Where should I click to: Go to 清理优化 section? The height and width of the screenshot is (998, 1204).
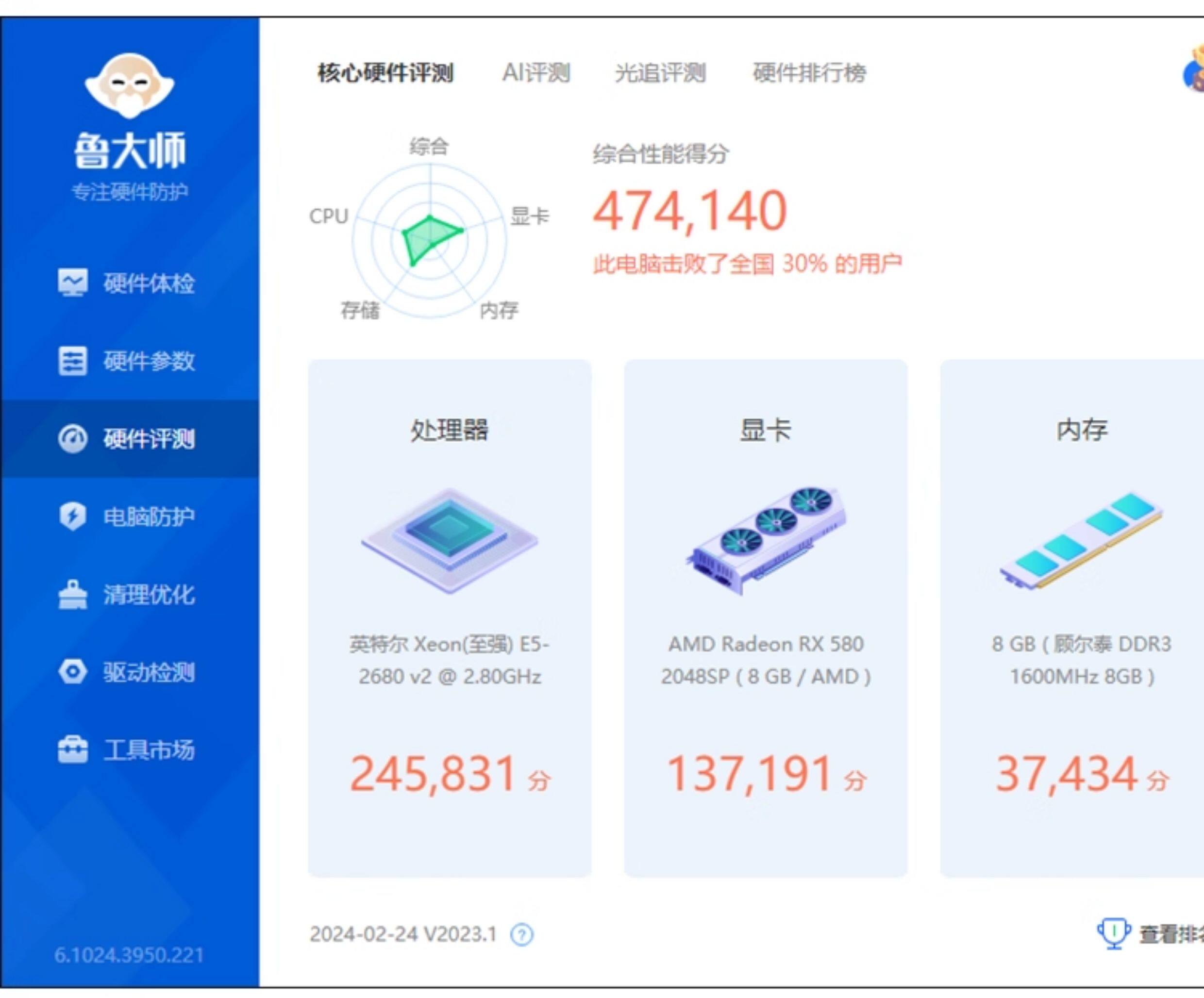130,595
